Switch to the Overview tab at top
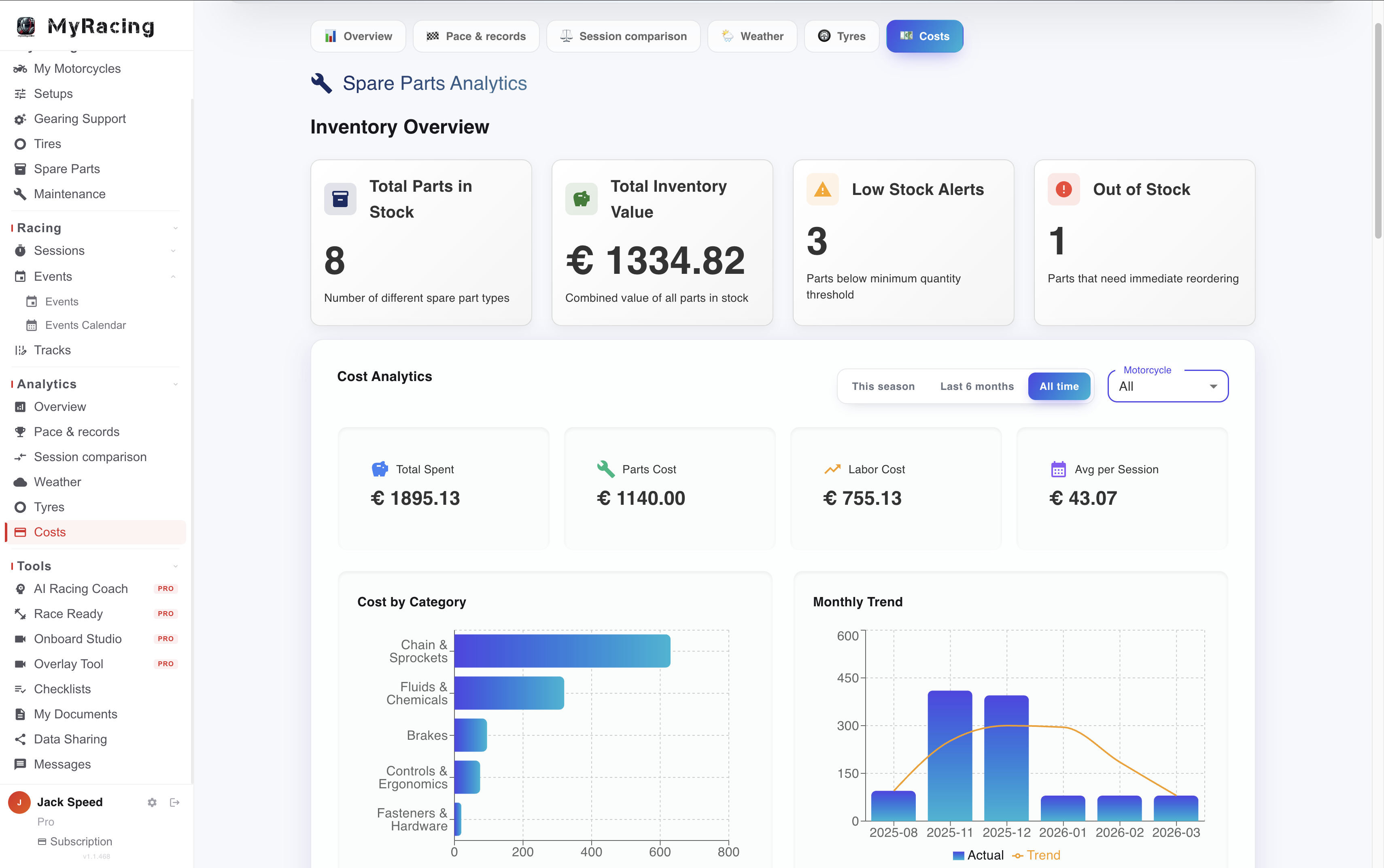Viewport: 1384px width, 868px height. click(359, 36)
